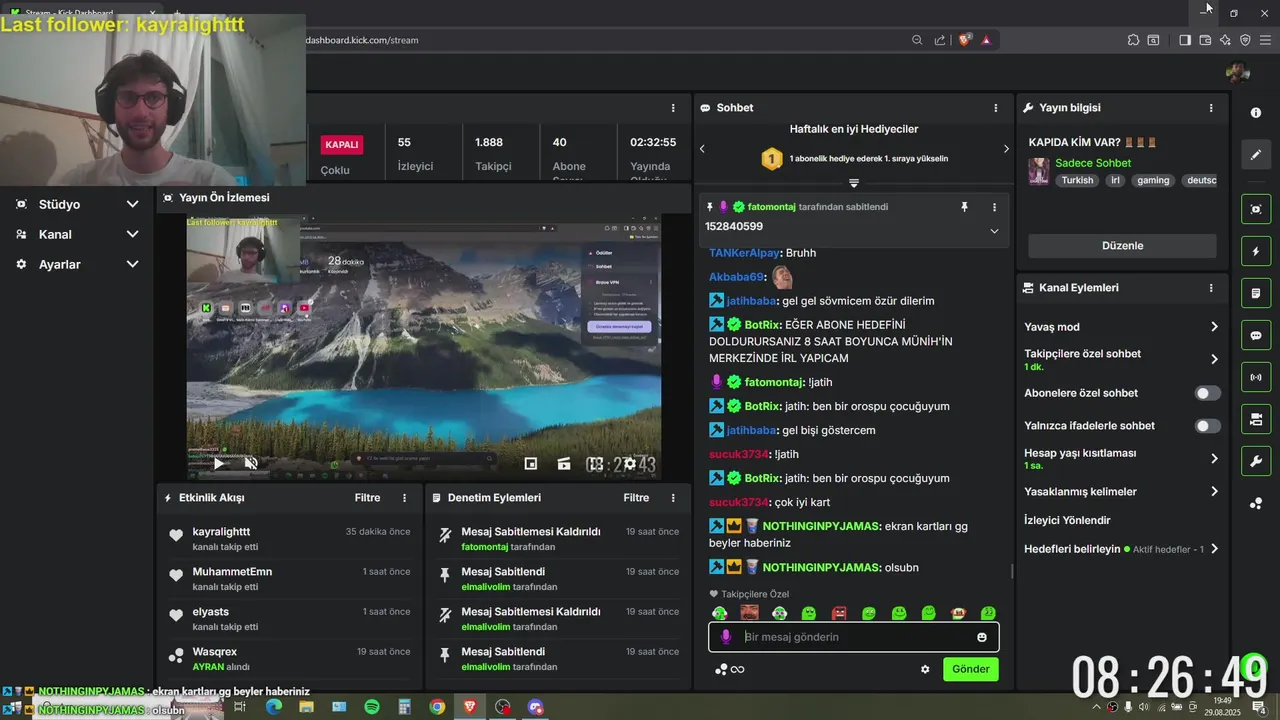Open stream preview settings gear
Viewport: 1280px width, 720px height.
pos(629,463)
